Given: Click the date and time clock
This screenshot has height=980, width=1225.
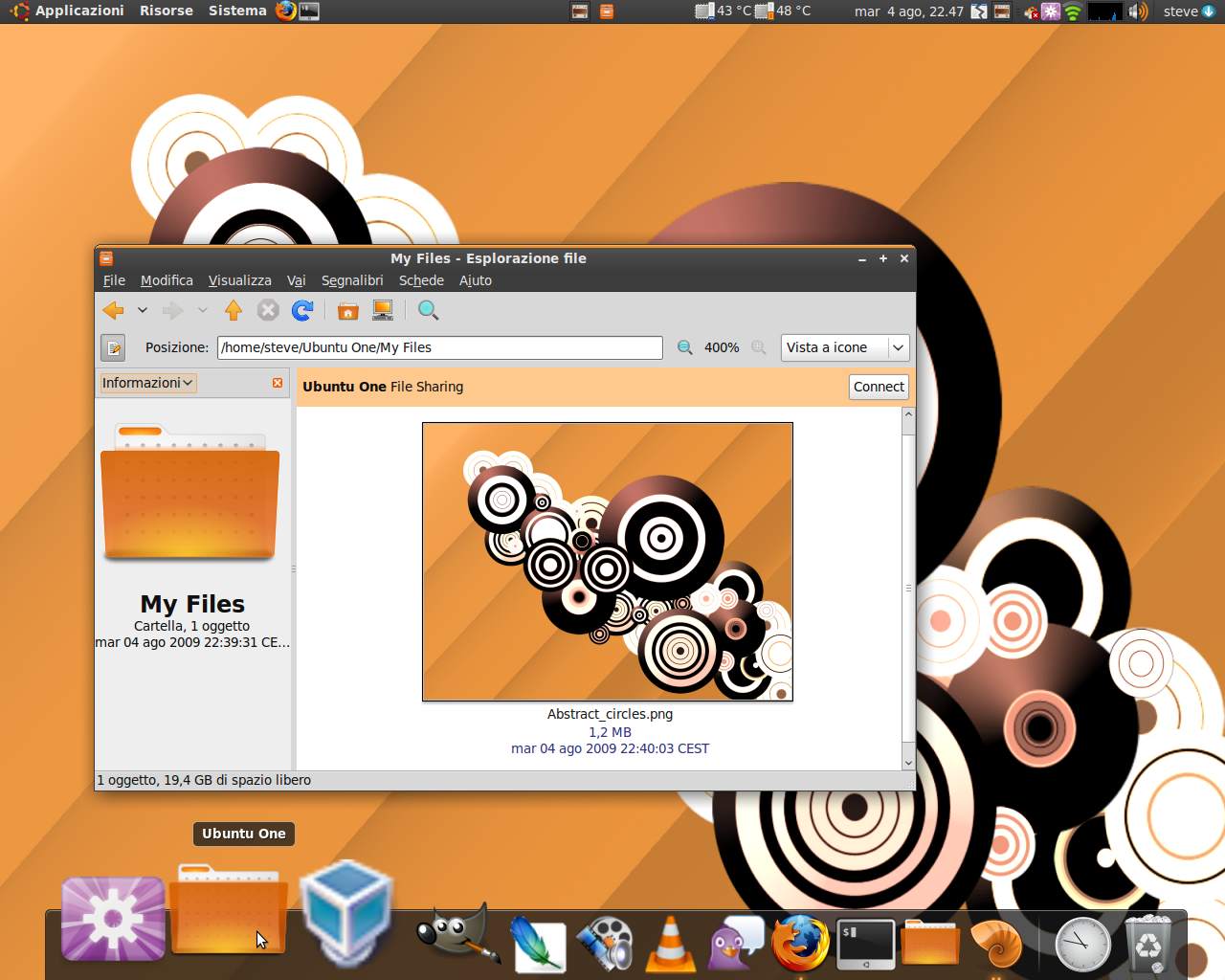Looking at the screenshot, I should (x=909, y=11).
